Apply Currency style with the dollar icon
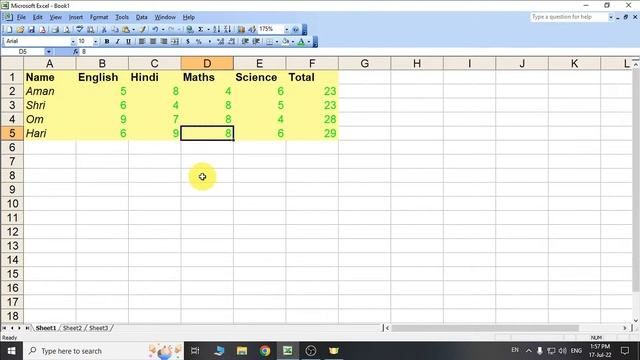Screen dimensions: 640x360 point(188,41)
